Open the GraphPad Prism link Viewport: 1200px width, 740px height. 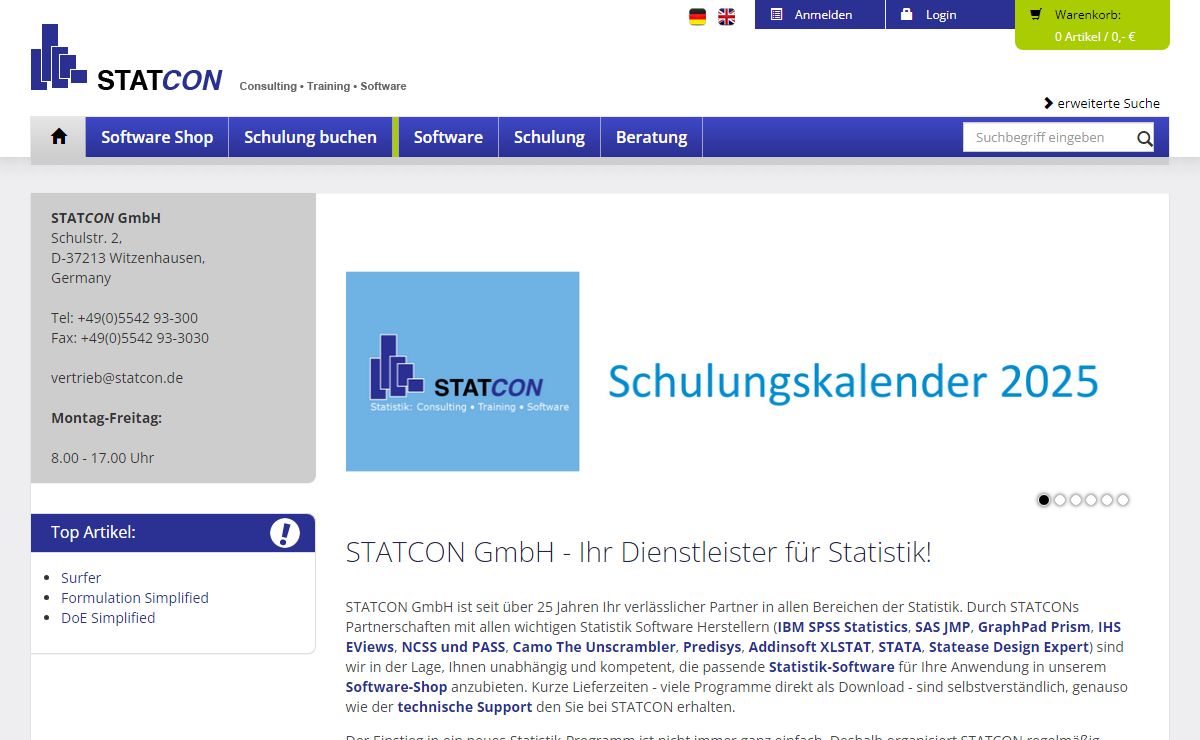click(x=1034, y=627)
